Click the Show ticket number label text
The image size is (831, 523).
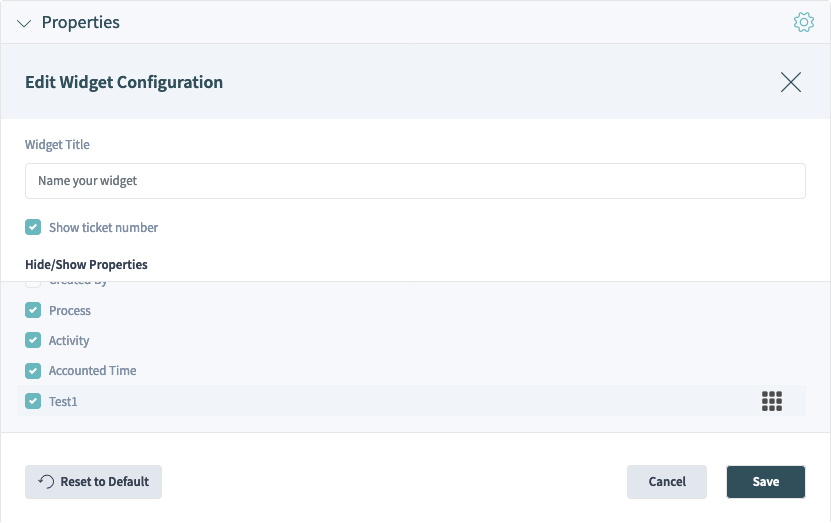(103, 228)
